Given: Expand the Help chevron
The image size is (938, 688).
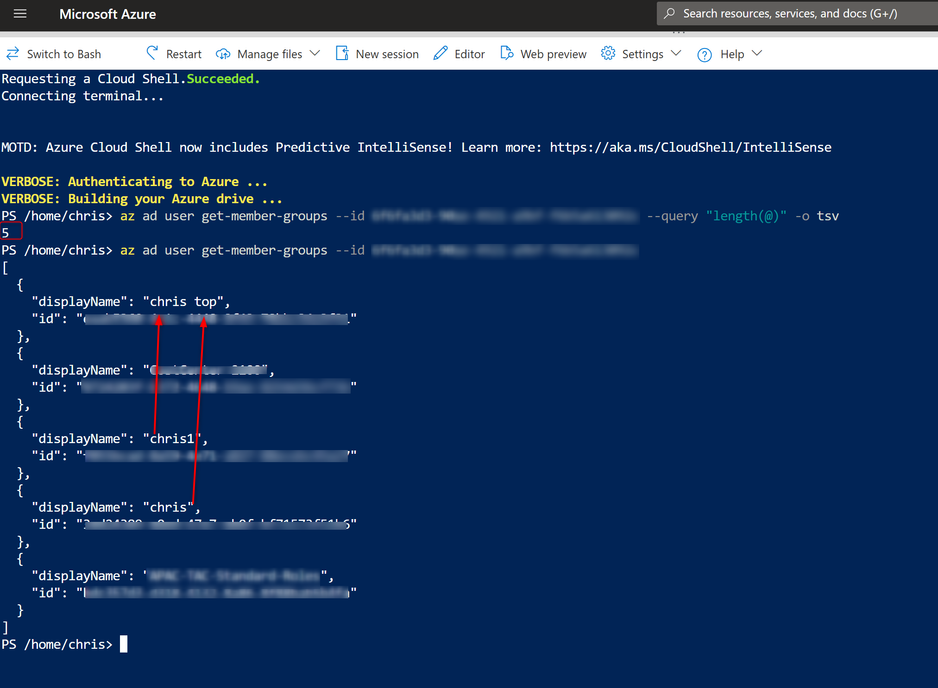Looking at the screenshot, I should pyautogui.click(x=757, y=53).
